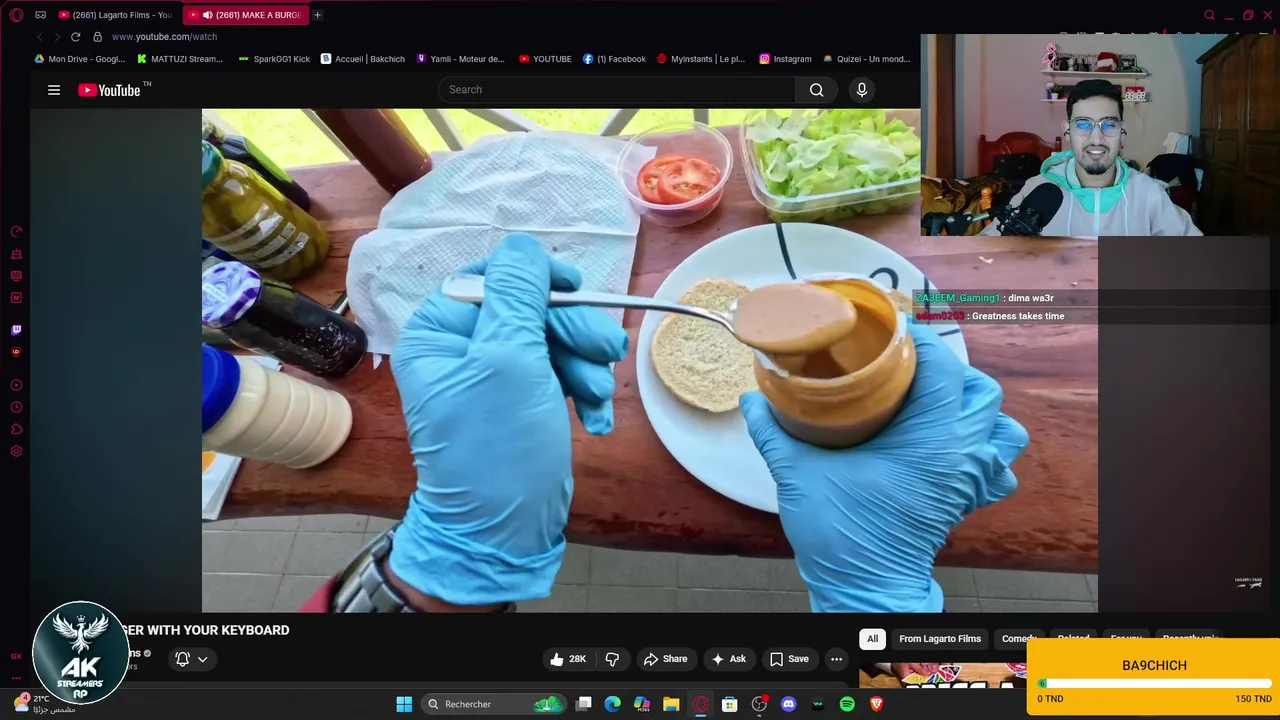Screen dimensions: 1280x720
Task: Open the Quizei bookmark
Action: click(866, 59)
